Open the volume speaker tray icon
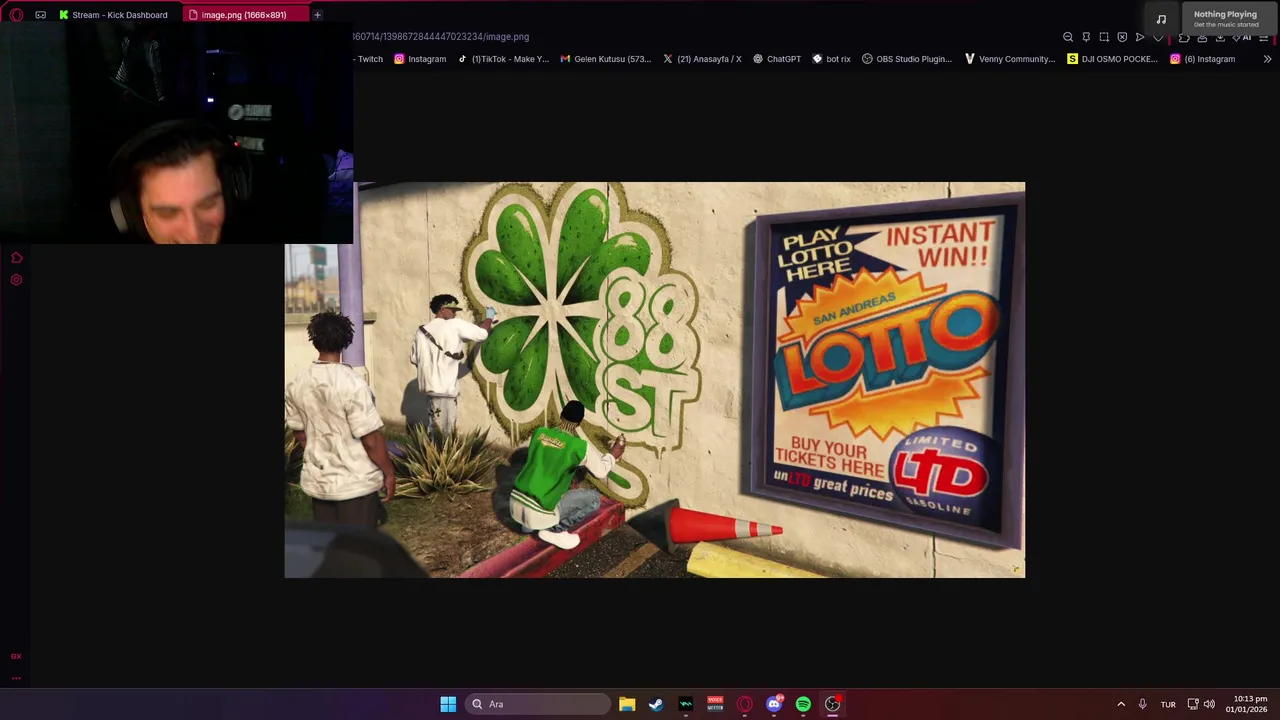This screenshot has width=1280, height=720. click(x=1210, y=704)
